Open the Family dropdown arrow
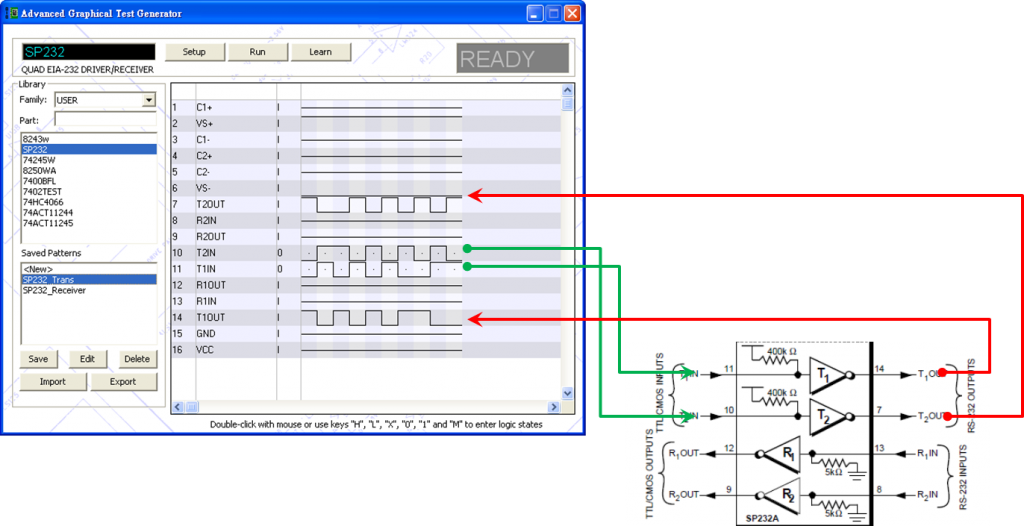1024x526 pixels. pyautogui.click(x=149, y=100)
